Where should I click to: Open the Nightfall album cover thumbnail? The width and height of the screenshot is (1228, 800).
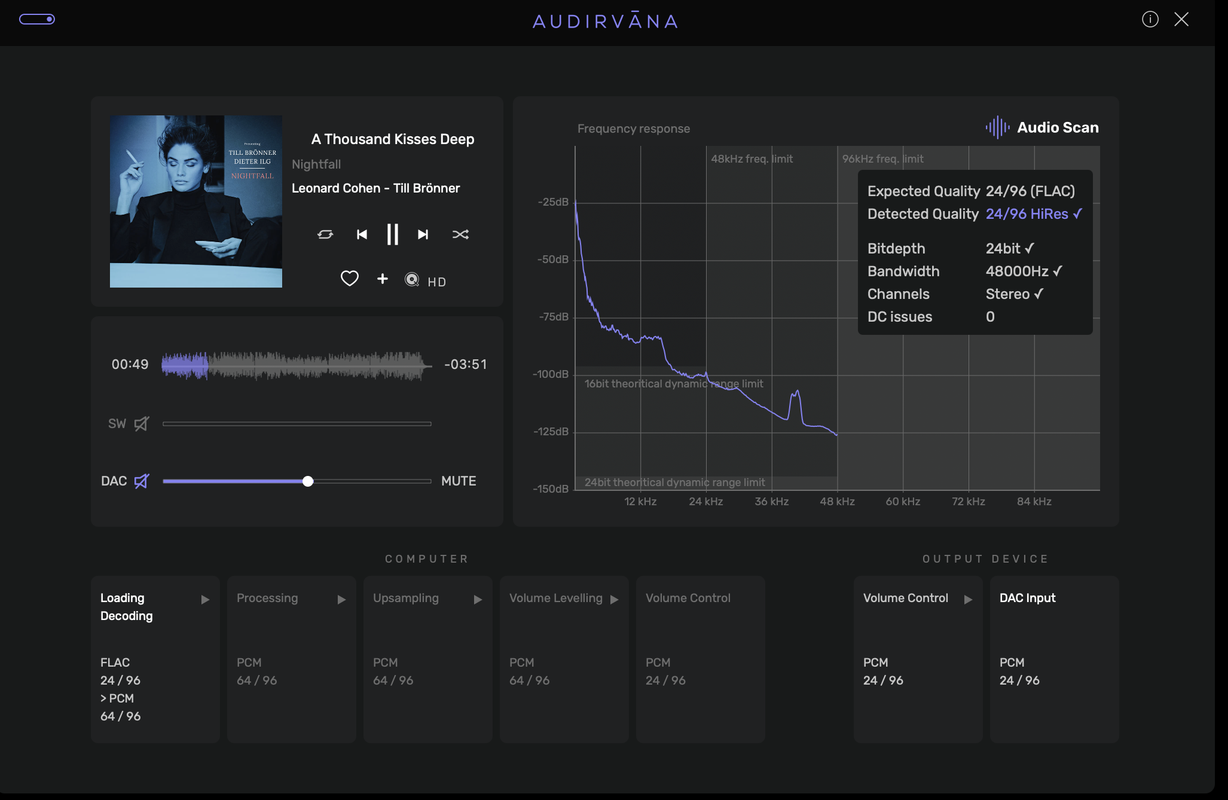(x=196, y=201)
